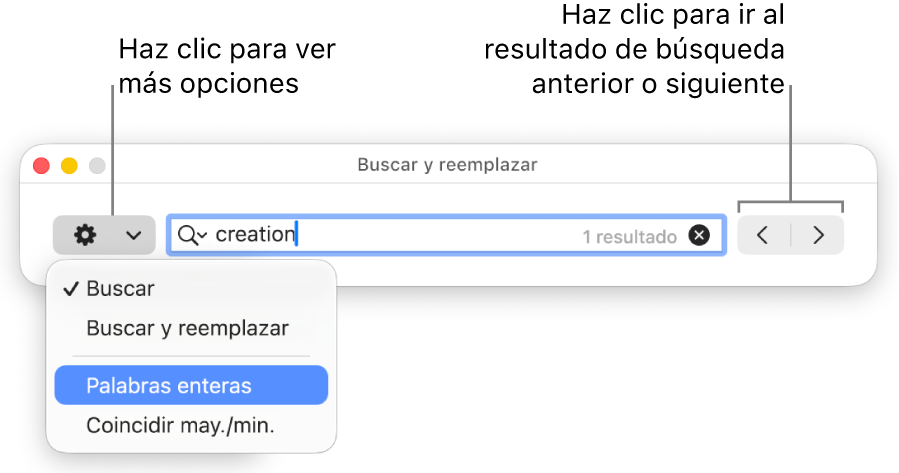Close the Buscar y reemplazar window

(x=41, y=165)
